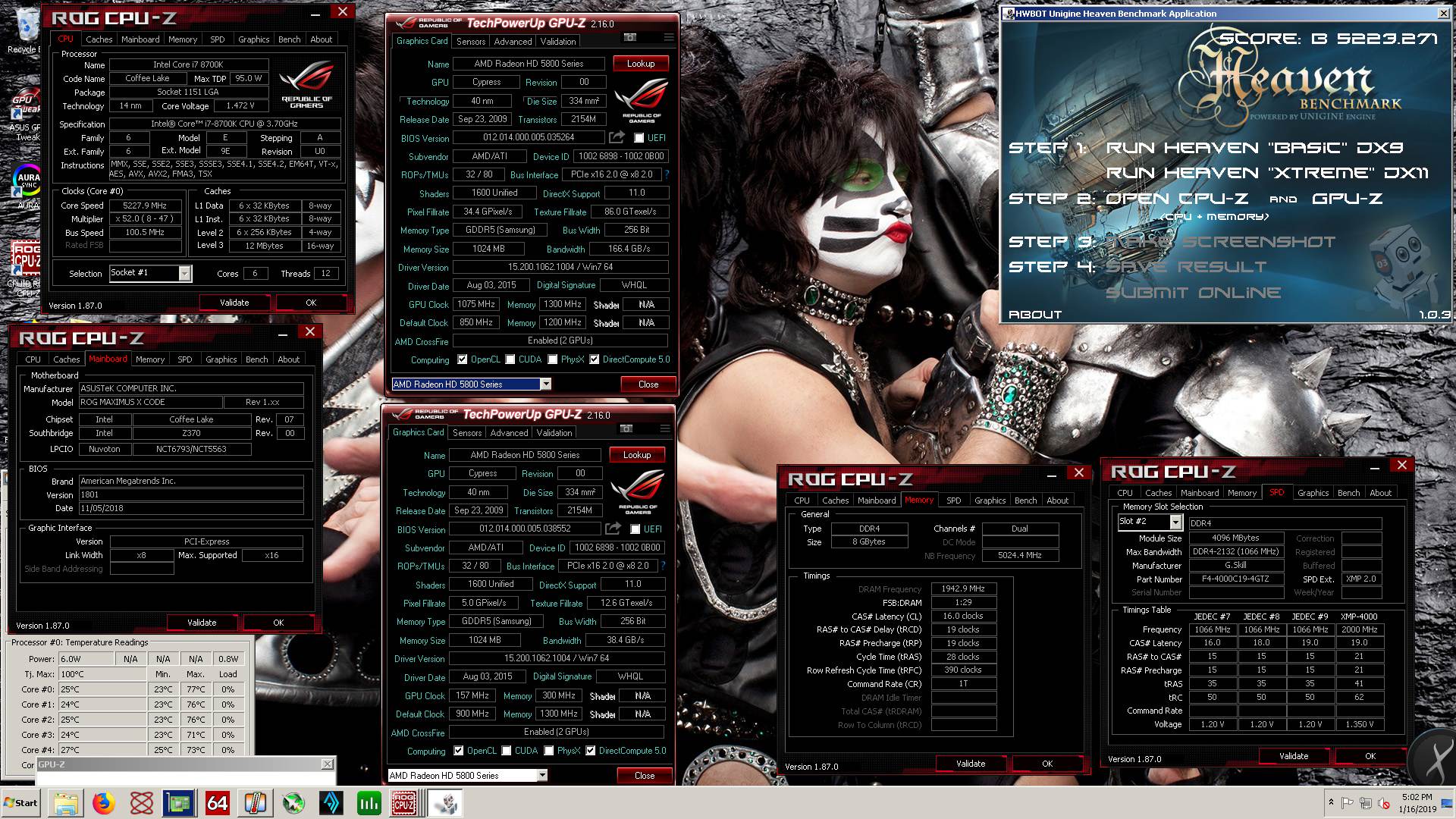
Task: Open Bench tab in top CPU-Z window
Action: 290,39
